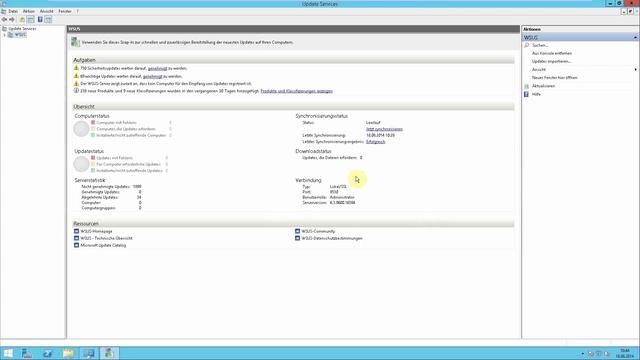Screen dimensions: 640x360
Task: Click the green Aktualisieren icon
Action: 527,86
